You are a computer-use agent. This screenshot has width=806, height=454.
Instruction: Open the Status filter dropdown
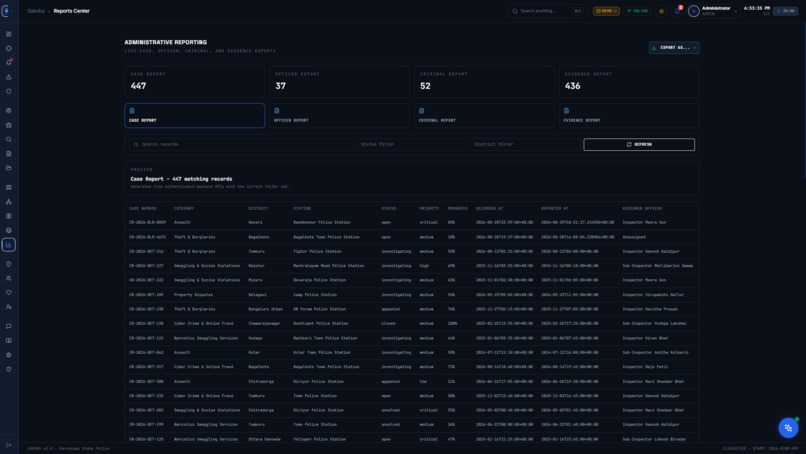pyautogui.click(x=412, y=144)
